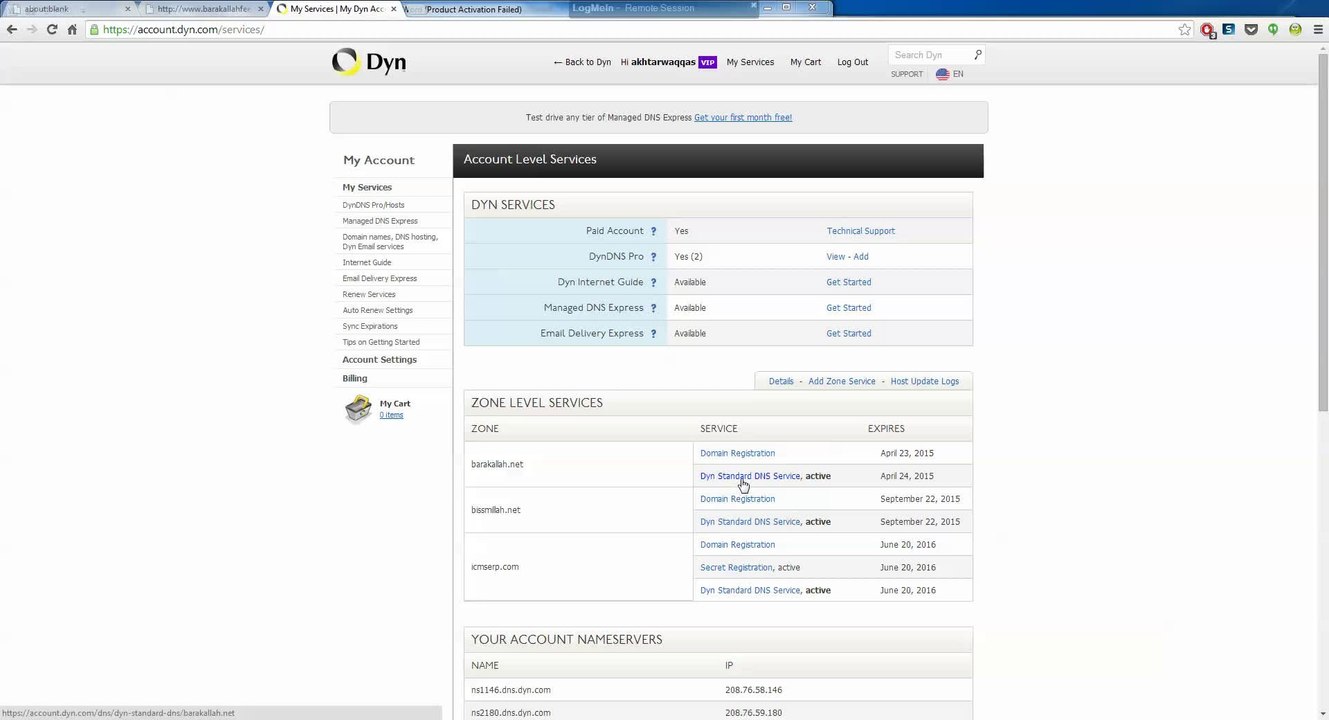Go to the browser home page

[x=72, y=30]
